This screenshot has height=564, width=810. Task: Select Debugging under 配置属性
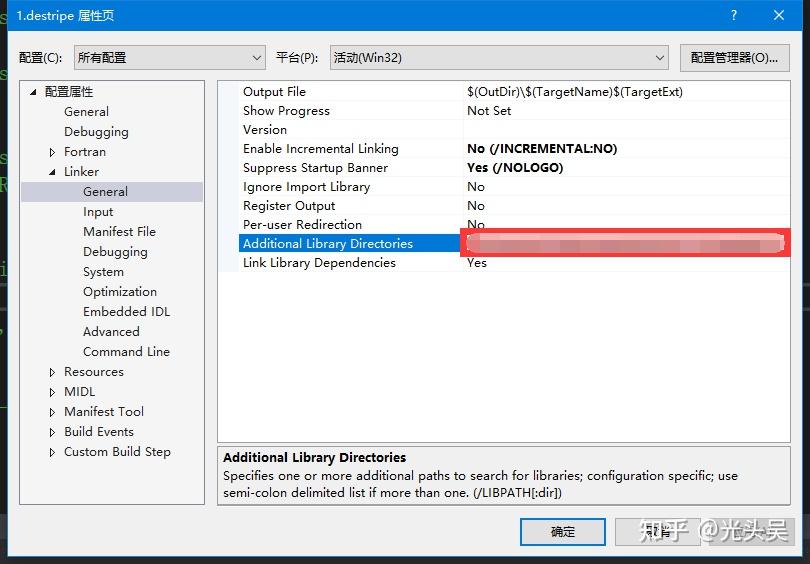tap(96, 132)
